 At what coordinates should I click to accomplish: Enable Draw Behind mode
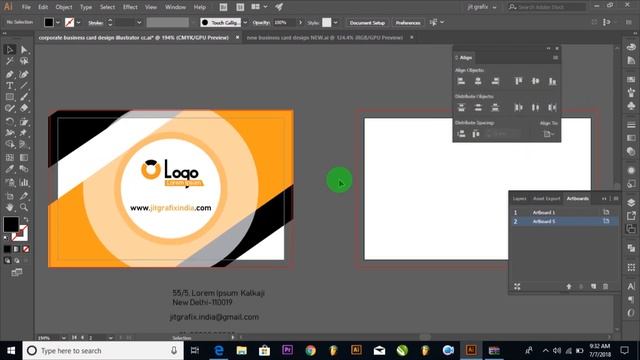tap(17, 260)
